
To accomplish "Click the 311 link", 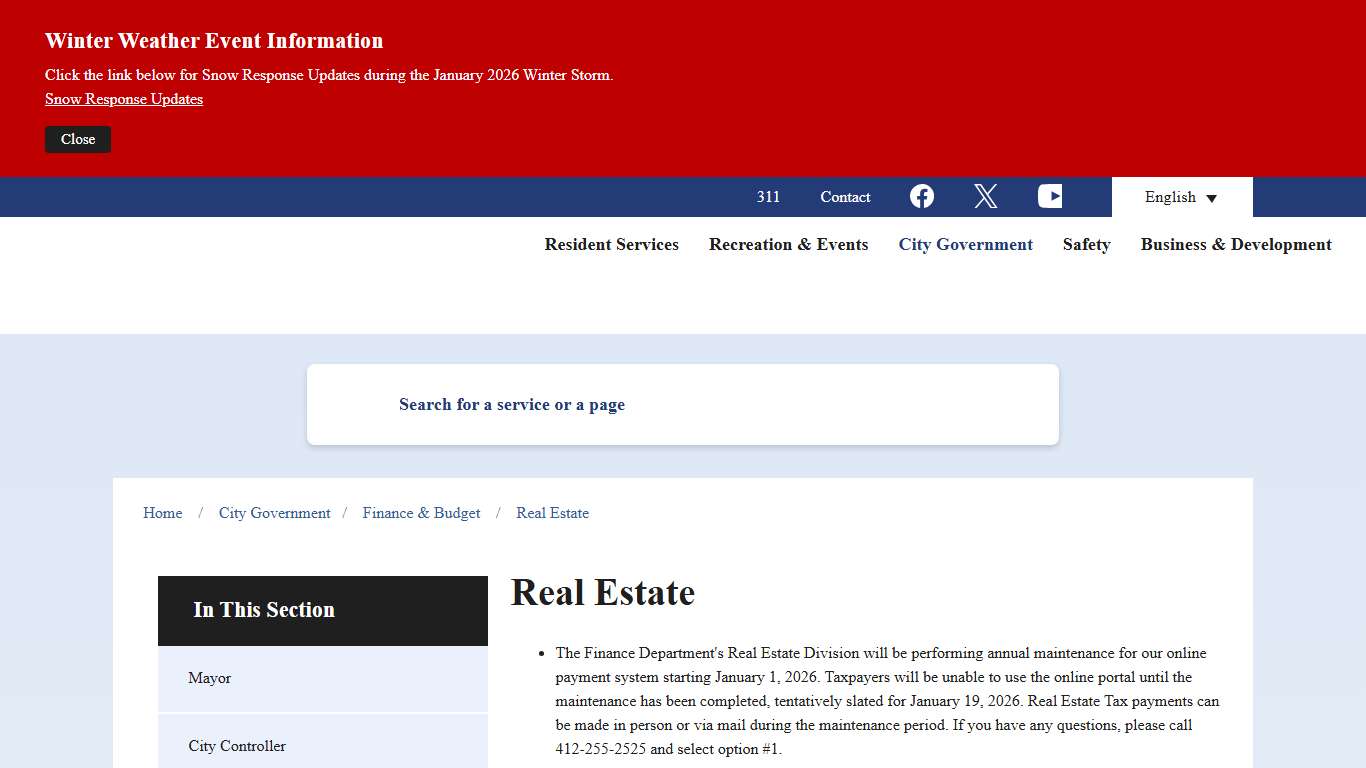I will 768,197.
